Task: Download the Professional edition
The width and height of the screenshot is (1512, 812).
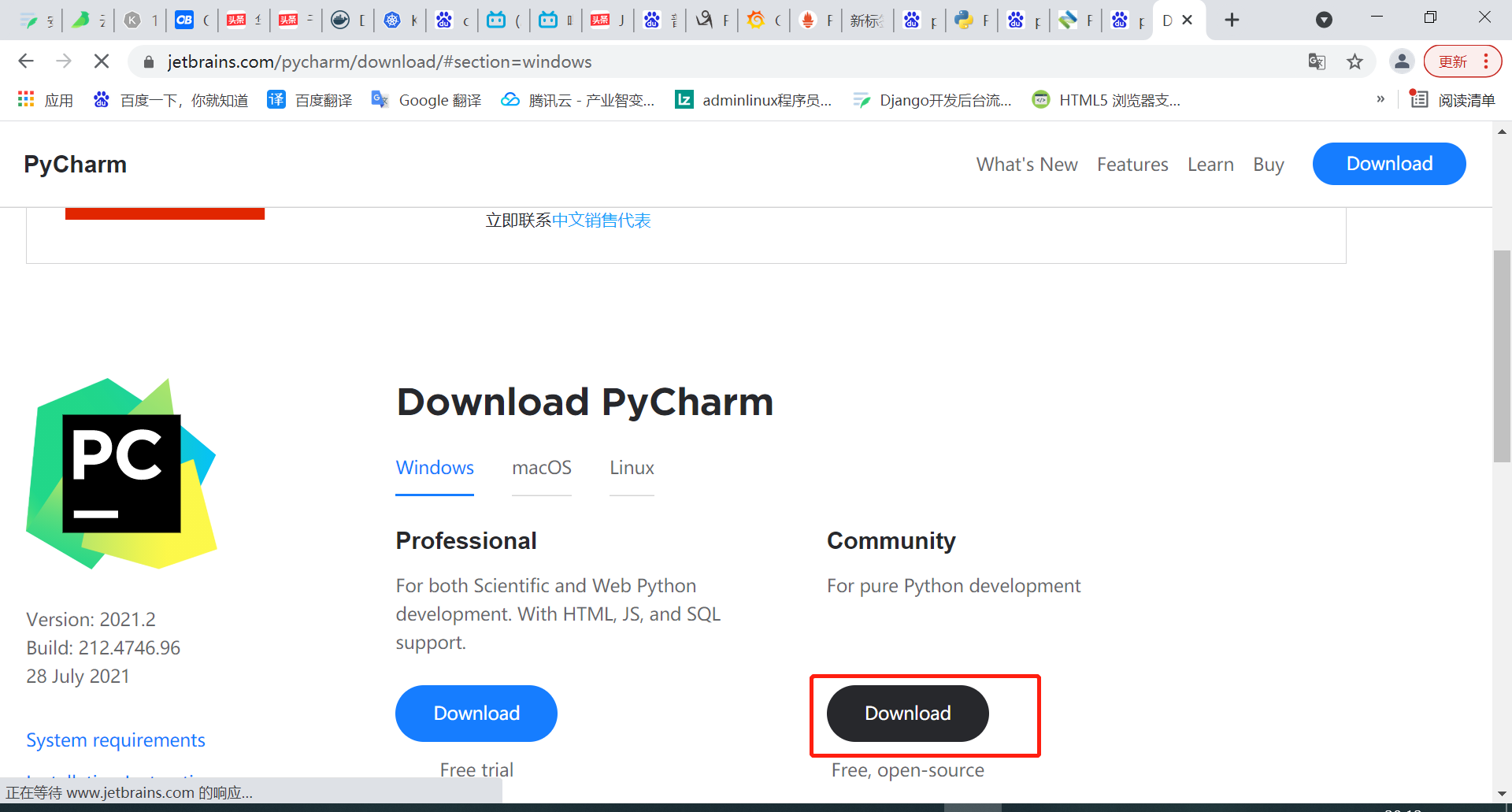Action: coord(476,714)
